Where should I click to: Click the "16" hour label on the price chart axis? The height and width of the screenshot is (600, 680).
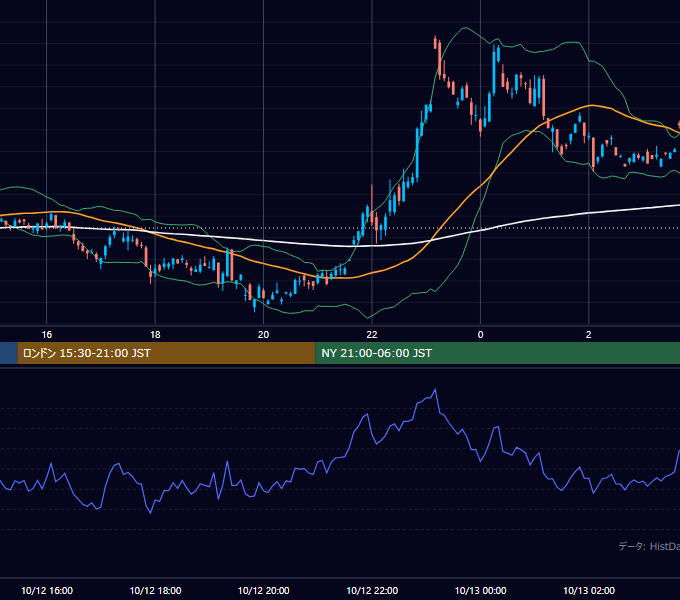46,335
